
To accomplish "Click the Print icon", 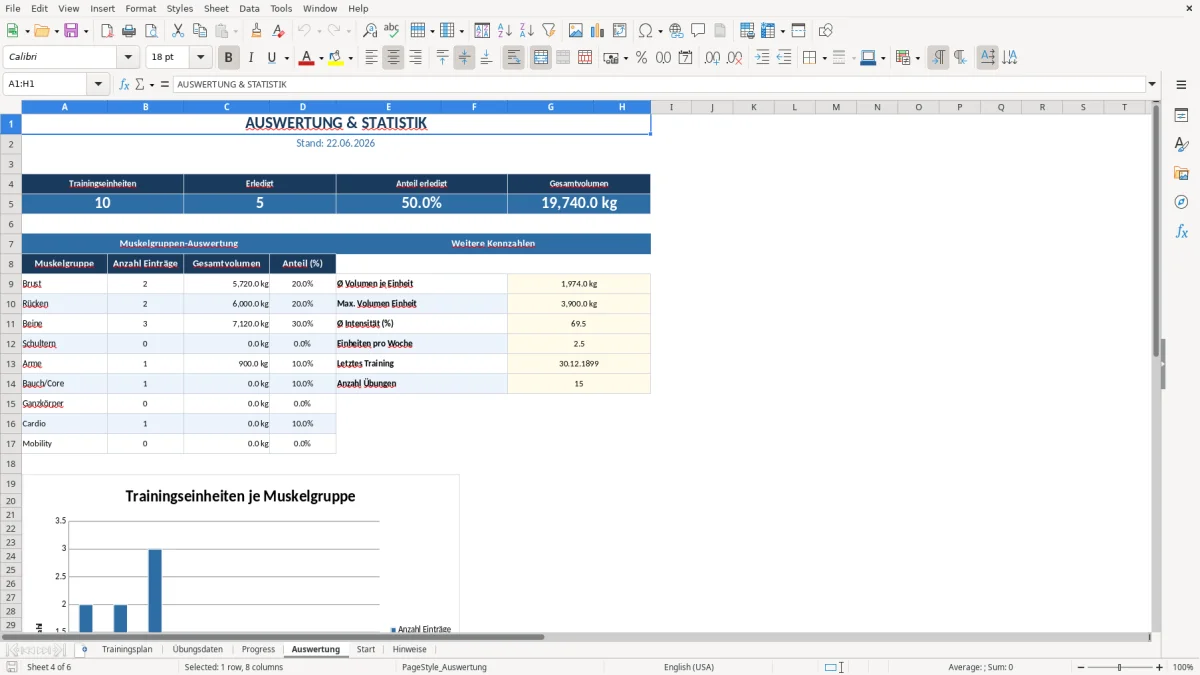I will click(x=129, y=31).
